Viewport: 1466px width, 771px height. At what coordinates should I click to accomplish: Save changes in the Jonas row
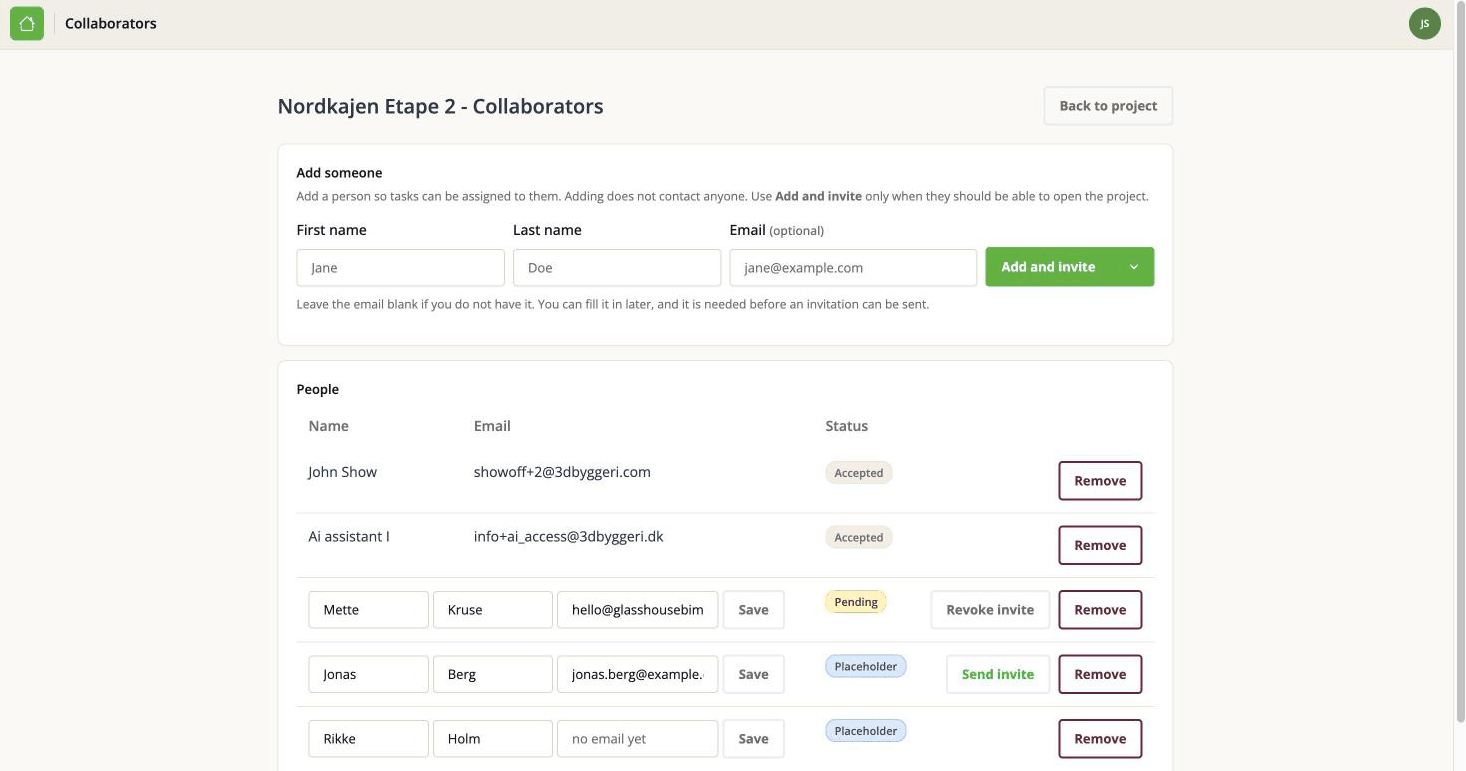pyautogui.click(x=753, y=674)
